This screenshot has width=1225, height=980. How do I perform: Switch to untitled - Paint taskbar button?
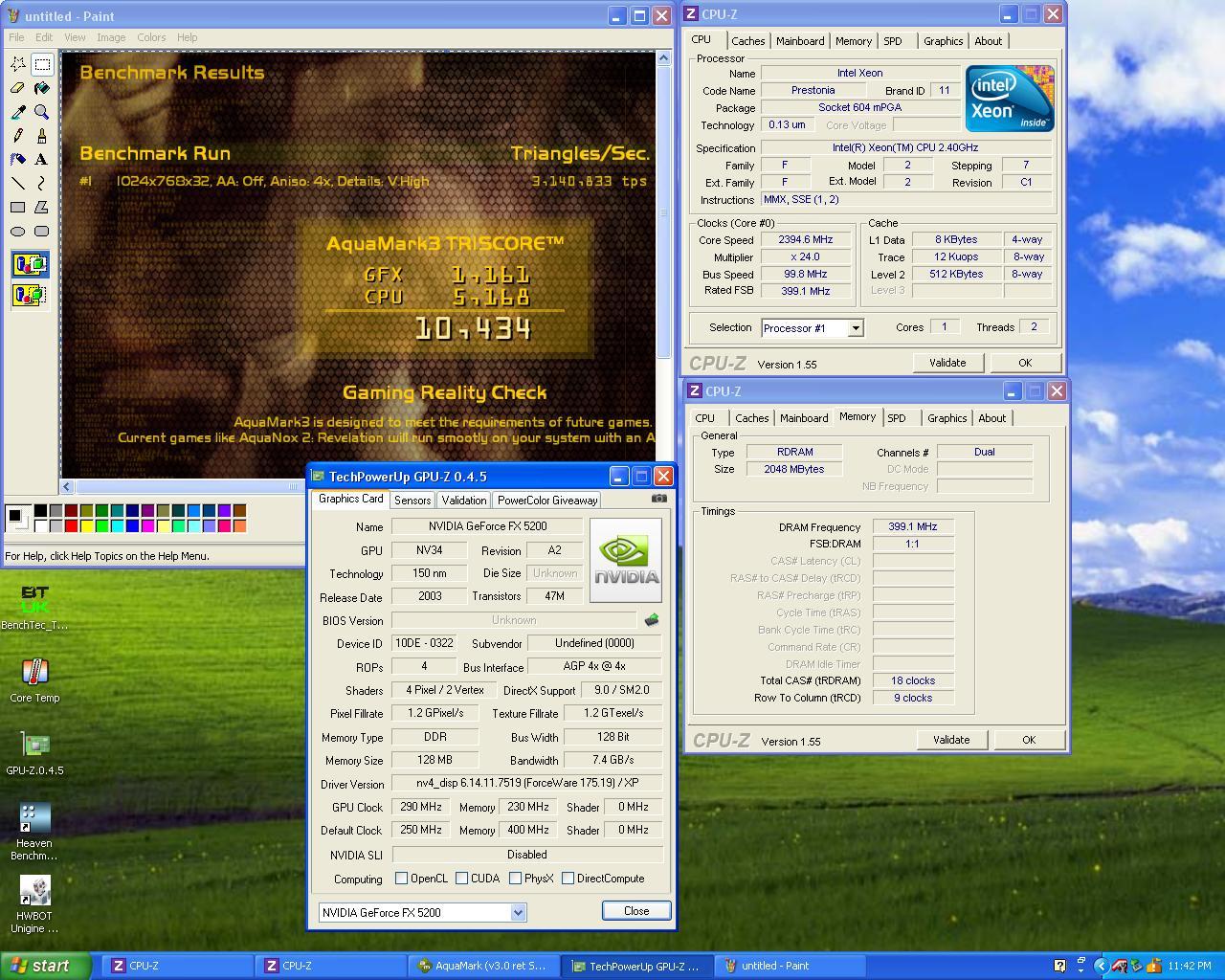791,967
